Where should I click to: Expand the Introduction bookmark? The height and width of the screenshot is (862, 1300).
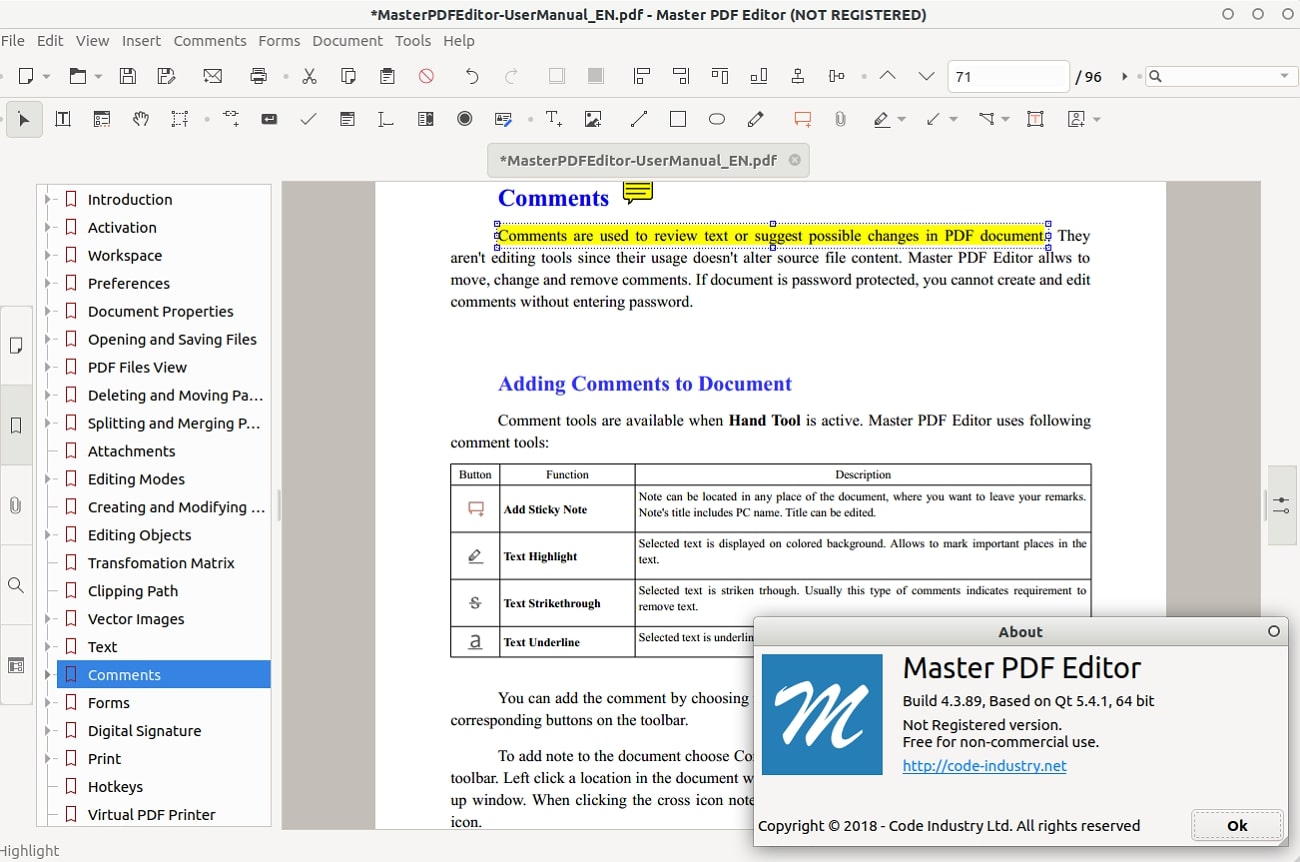(47, 199)
